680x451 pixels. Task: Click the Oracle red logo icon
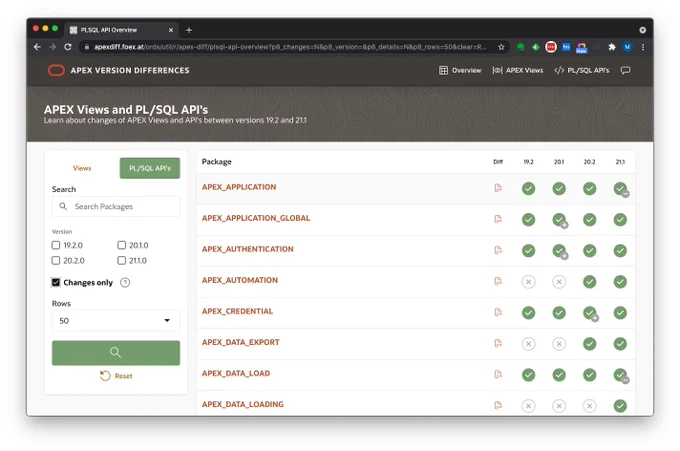coord(56,70)
